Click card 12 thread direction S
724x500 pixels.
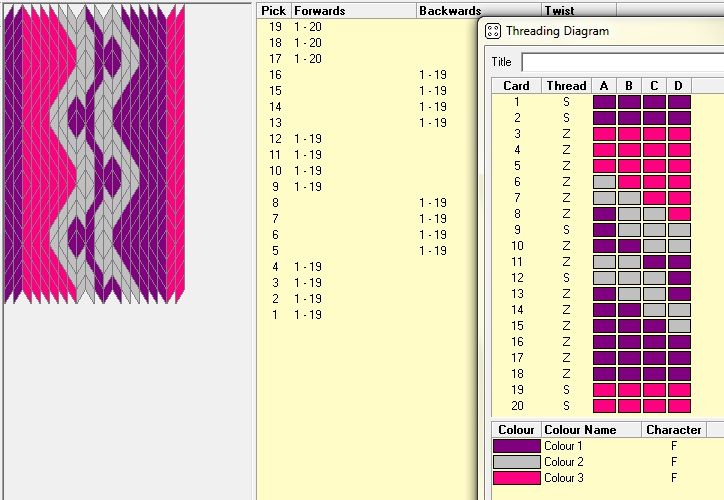[x=567, y=278]
